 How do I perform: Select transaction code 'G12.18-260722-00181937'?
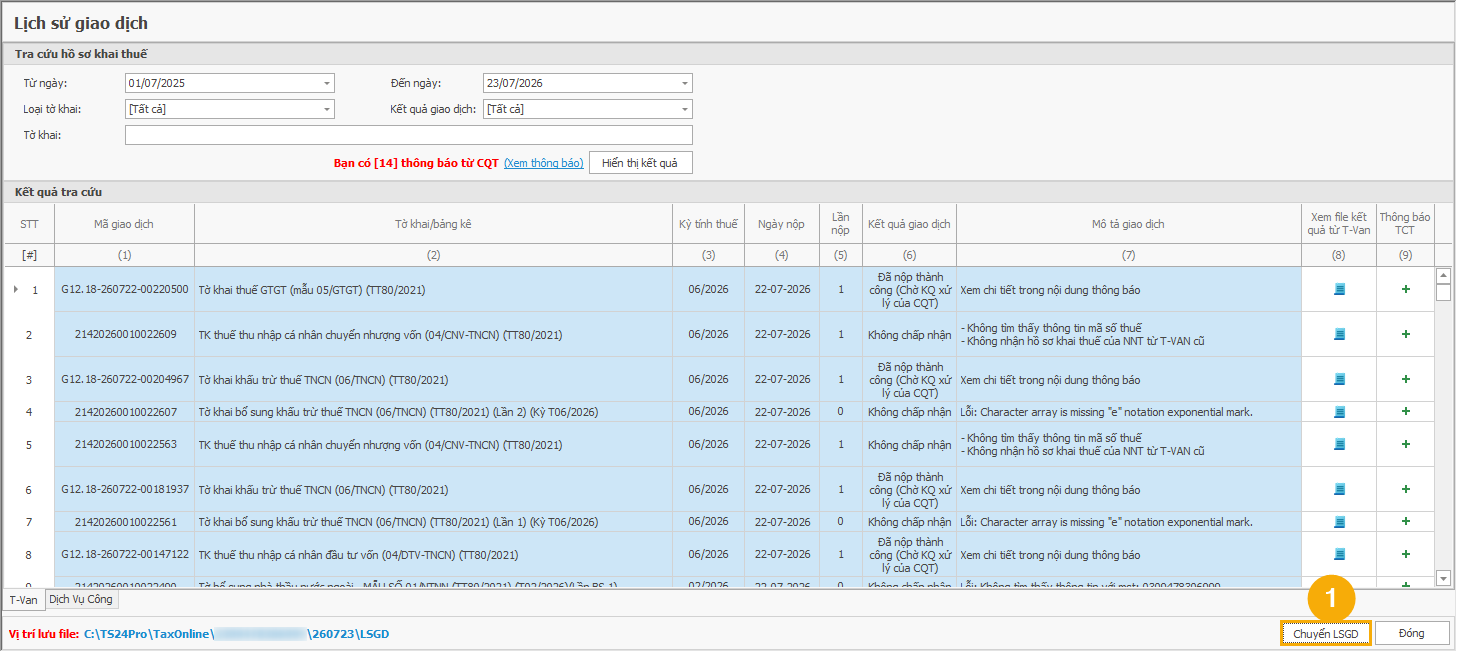coord(124,489)
